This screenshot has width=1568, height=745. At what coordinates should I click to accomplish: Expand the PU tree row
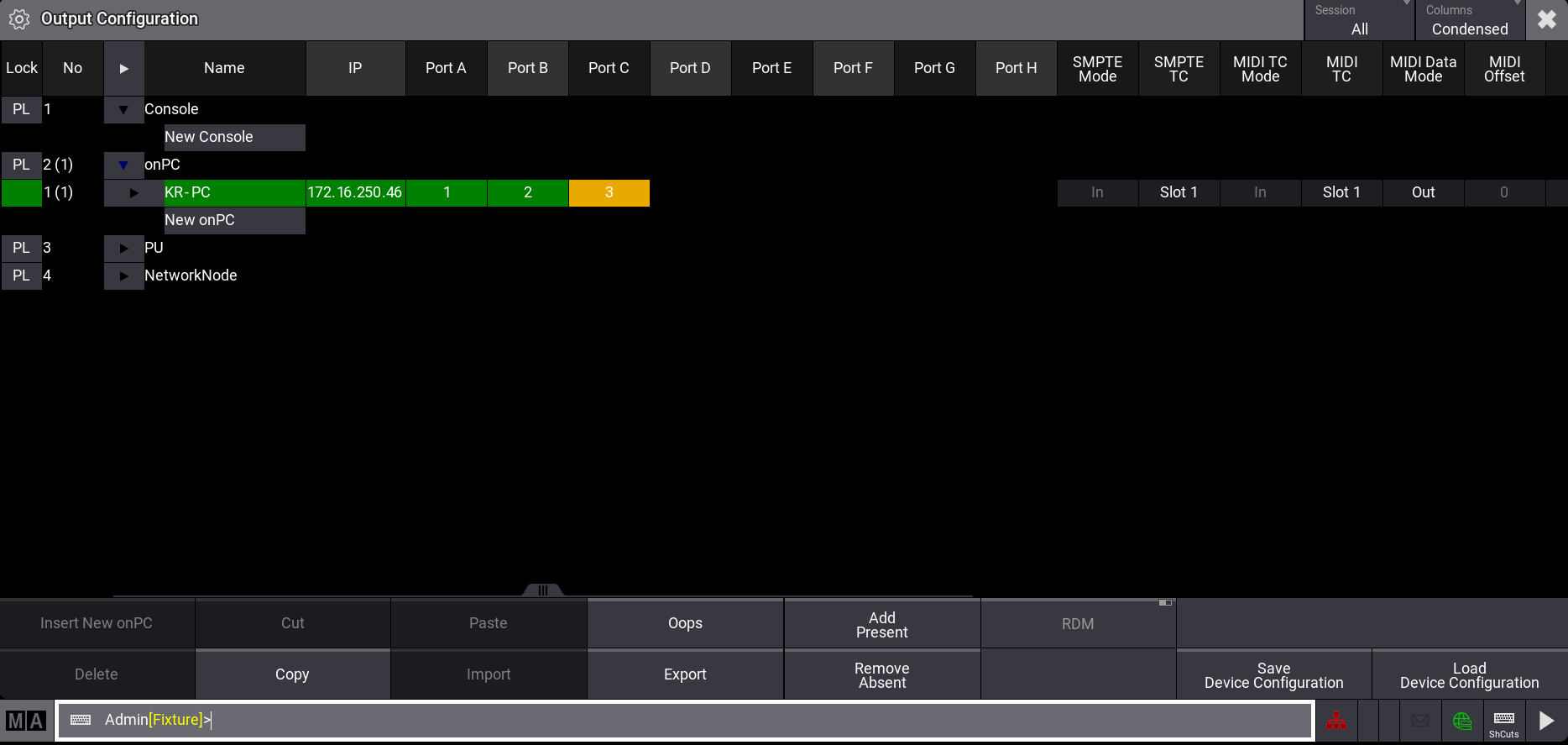pyautogui.click(x=124, y=248)
